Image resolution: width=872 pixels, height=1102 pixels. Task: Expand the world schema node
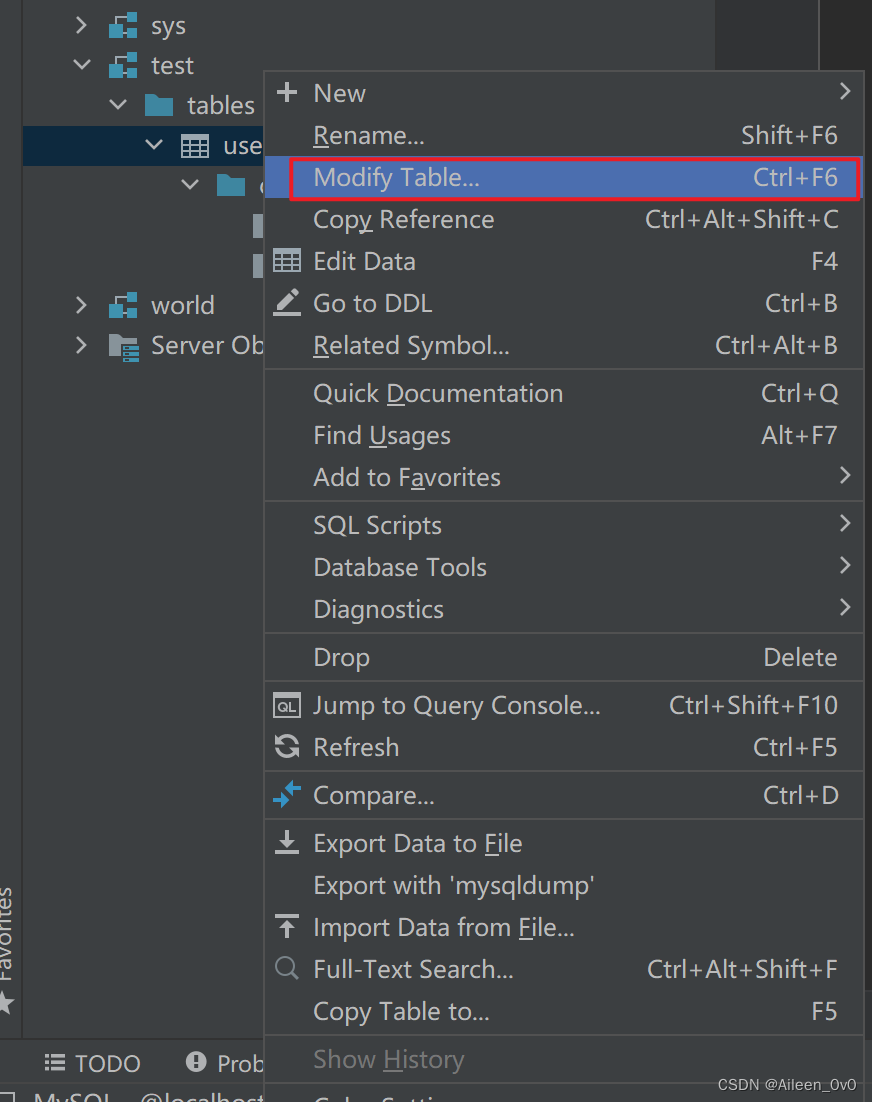click(82, 305)
